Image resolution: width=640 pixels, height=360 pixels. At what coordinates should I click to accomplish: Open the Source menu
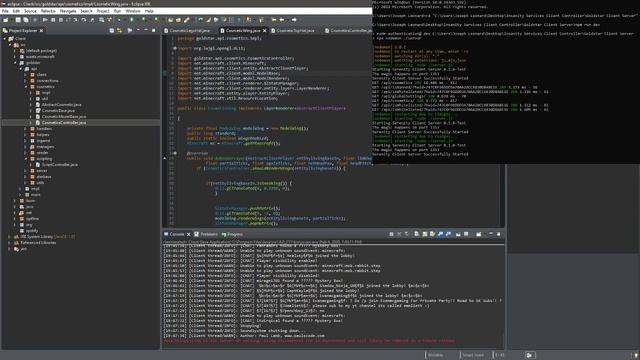30,11
